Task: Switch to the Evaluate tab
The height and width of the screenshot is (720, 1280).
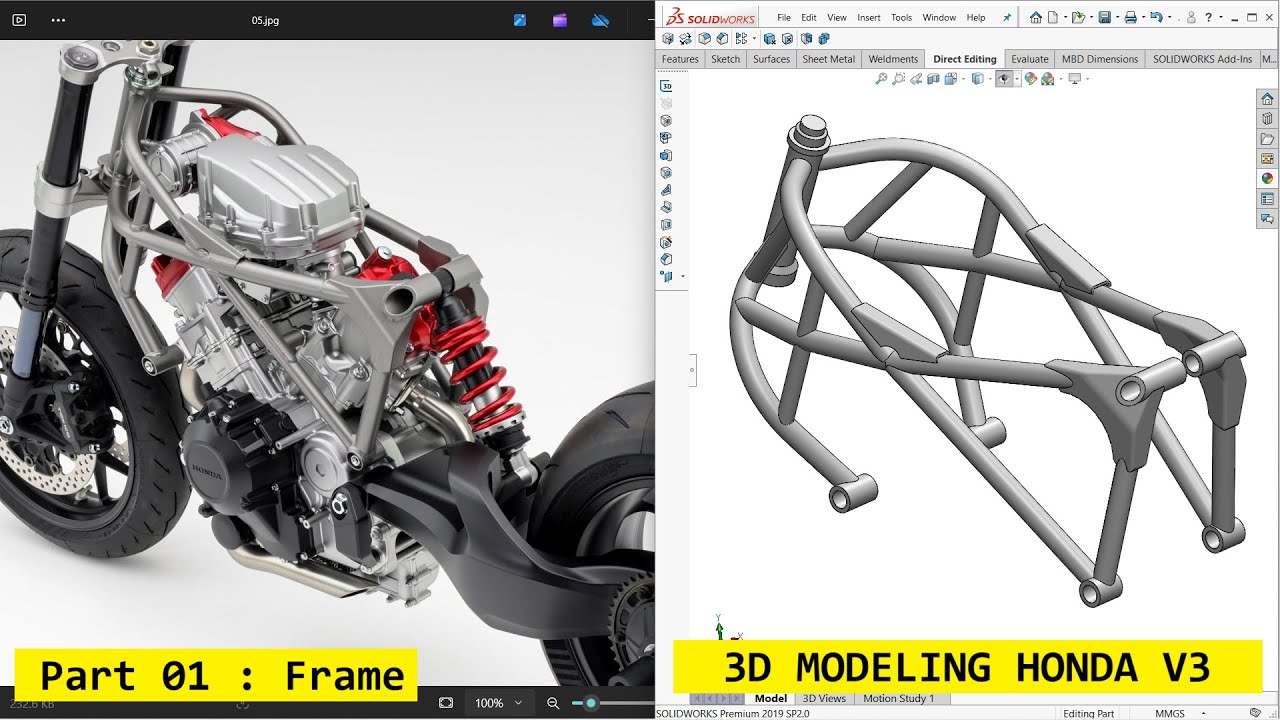Action: tap(1030, 59)
